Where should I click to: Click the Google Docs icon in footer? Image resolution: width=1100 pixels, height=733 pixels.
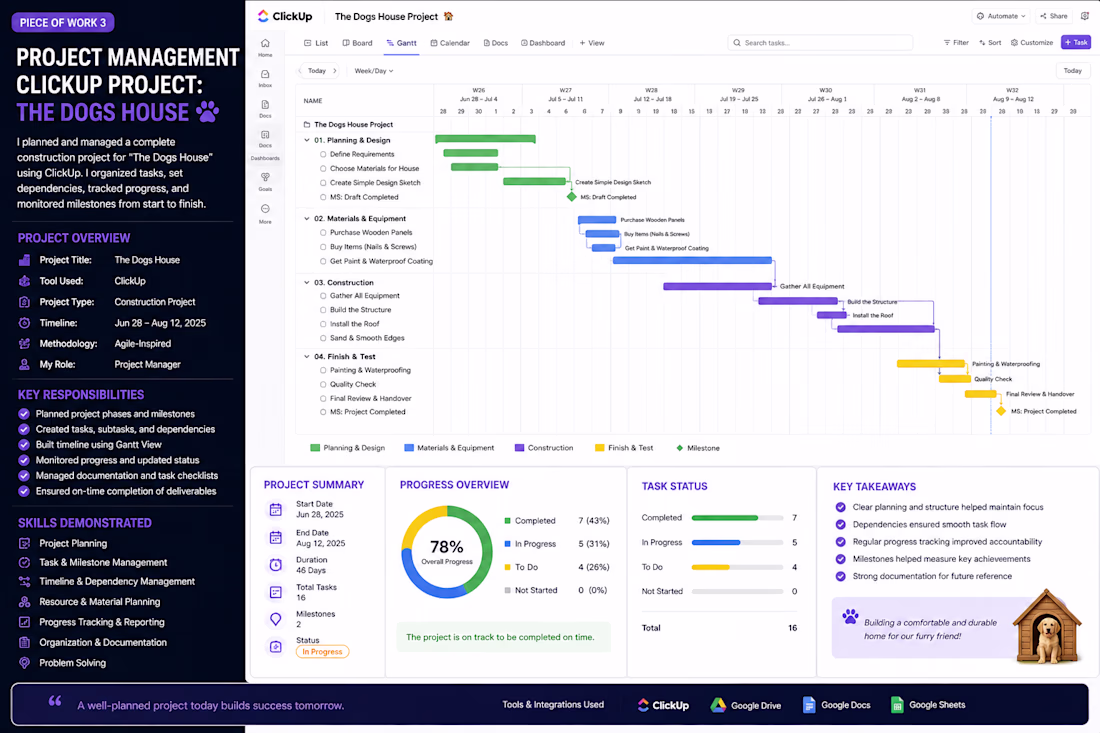tap(809, 705)
